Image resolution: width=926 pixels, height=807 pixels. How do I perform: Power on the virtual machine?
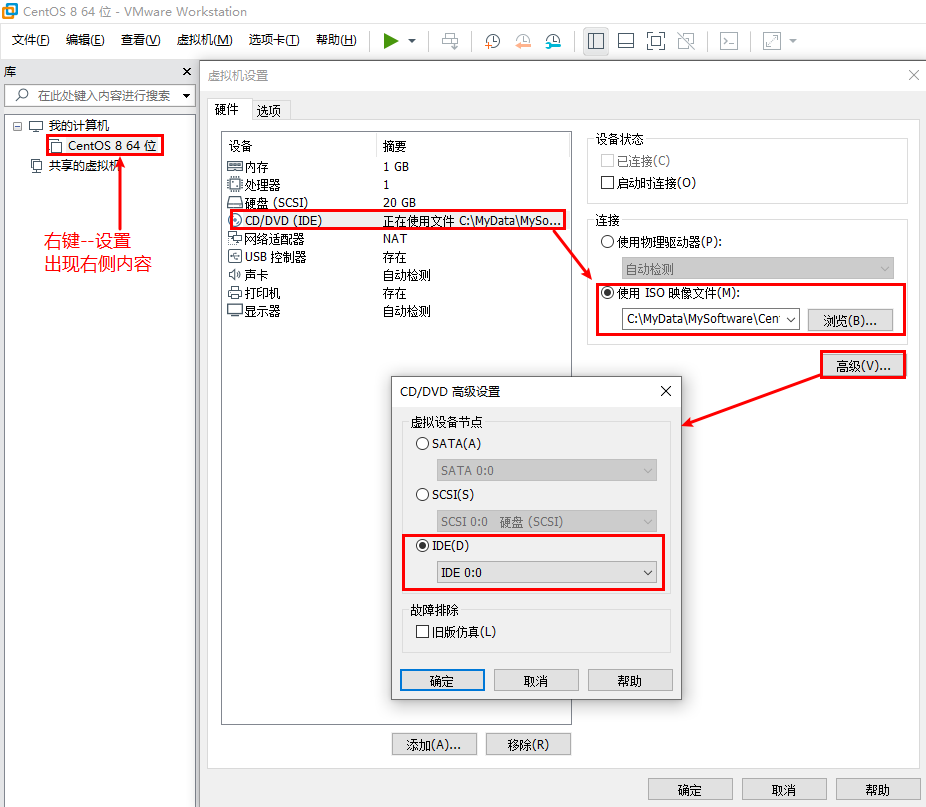tap(391, 41)
